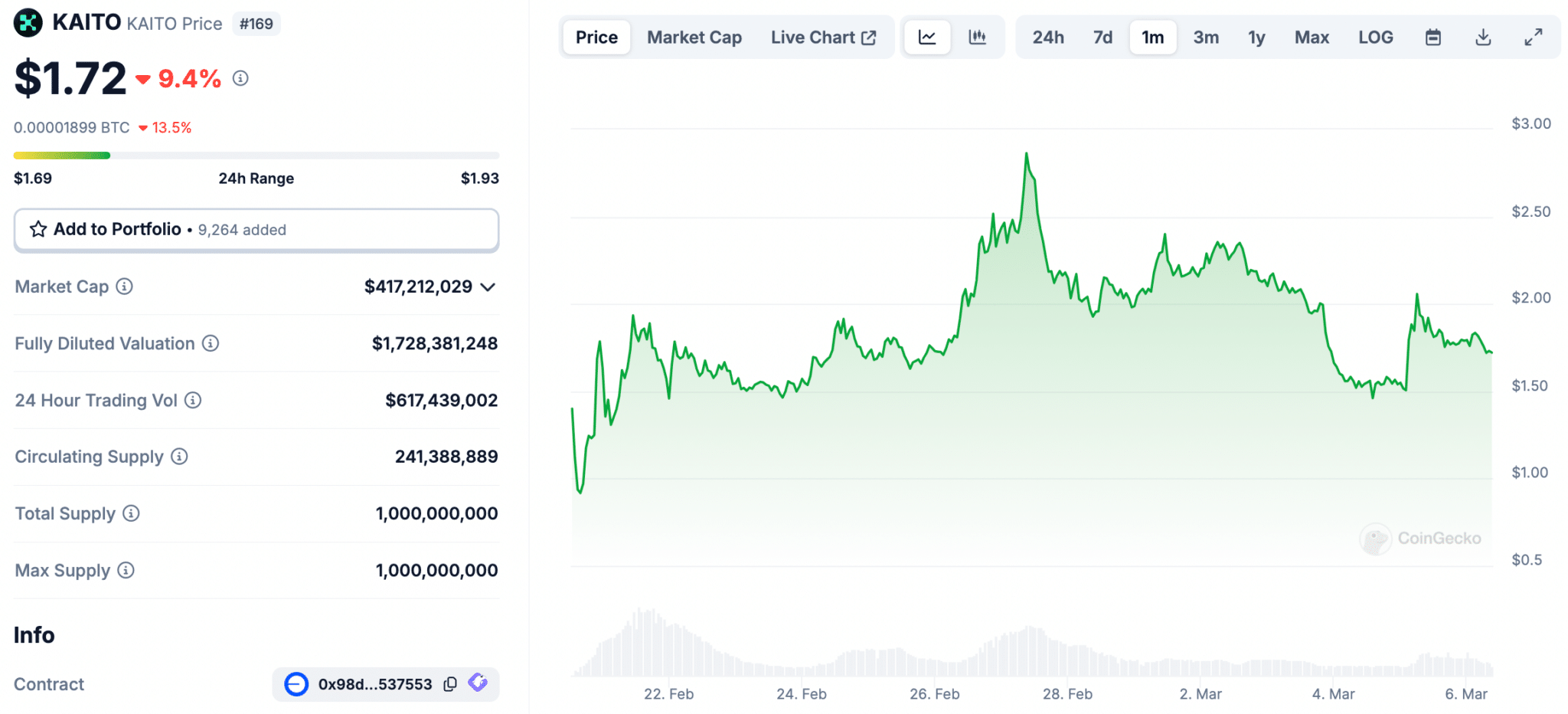
Task: Click the $1.72 current price
Action: click(70, 78)
